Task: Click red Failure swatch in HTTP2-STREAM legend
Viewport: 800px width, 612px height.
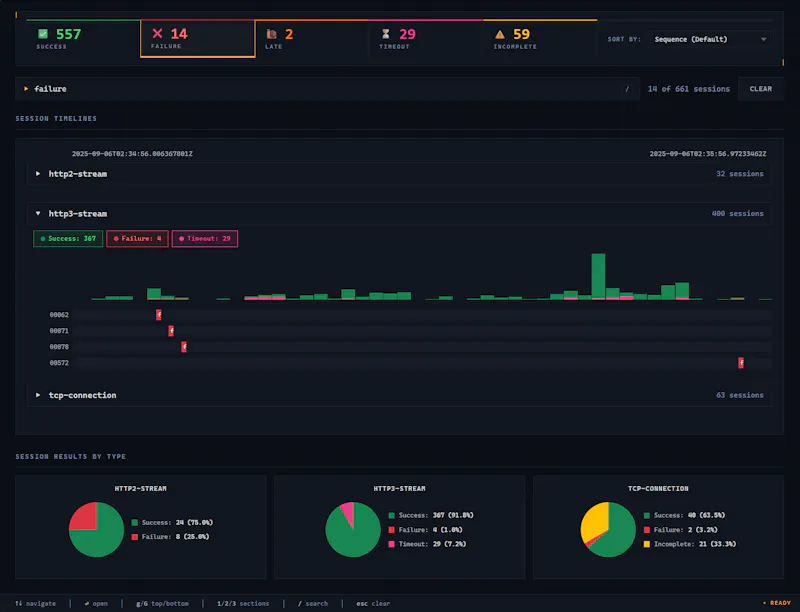Action: point(135,537)
